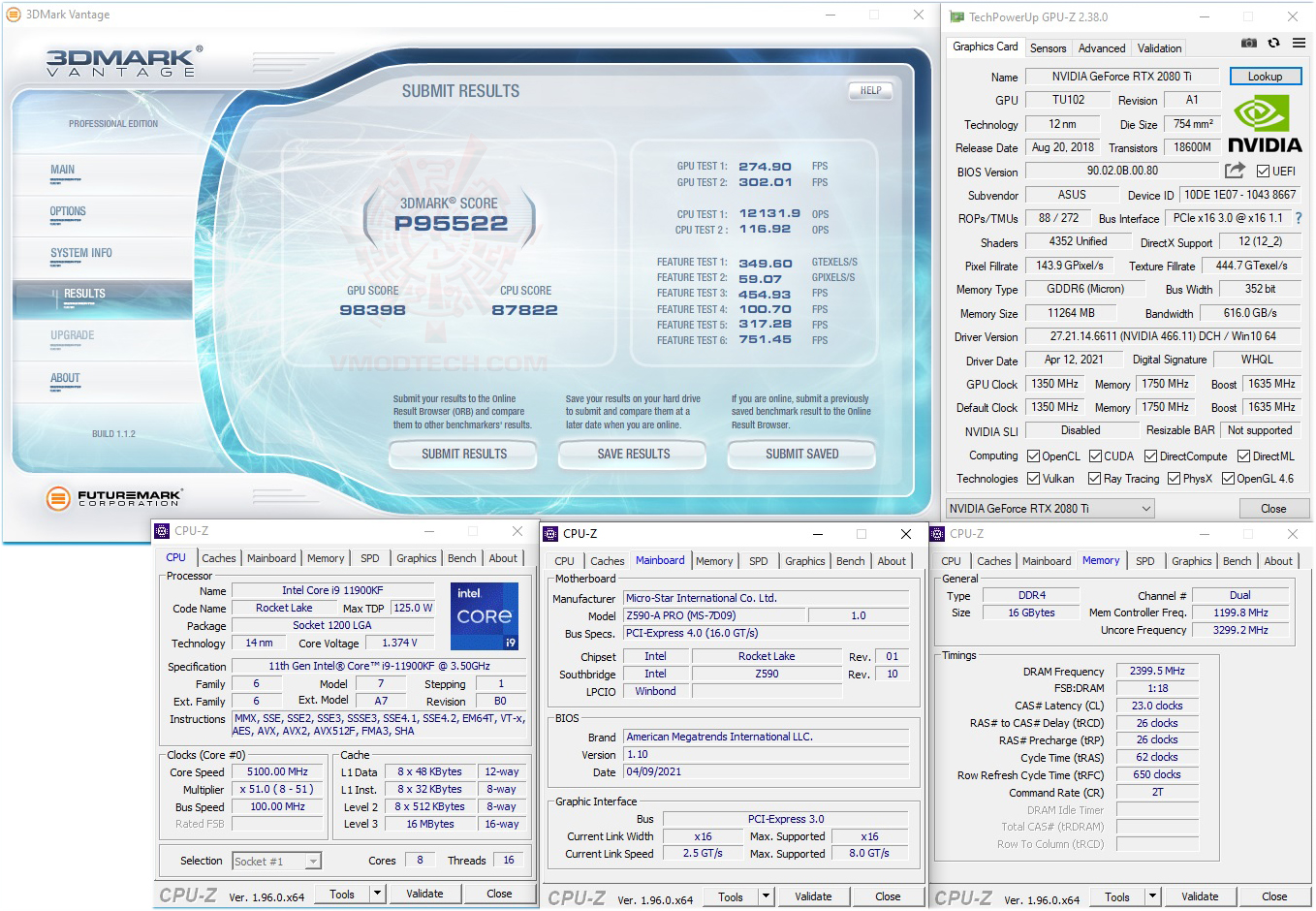This screenshot has width=1316, height=911.
Task: Click the Mainboard window's CPU-Z title icon
Action: [x=550, y=534]
